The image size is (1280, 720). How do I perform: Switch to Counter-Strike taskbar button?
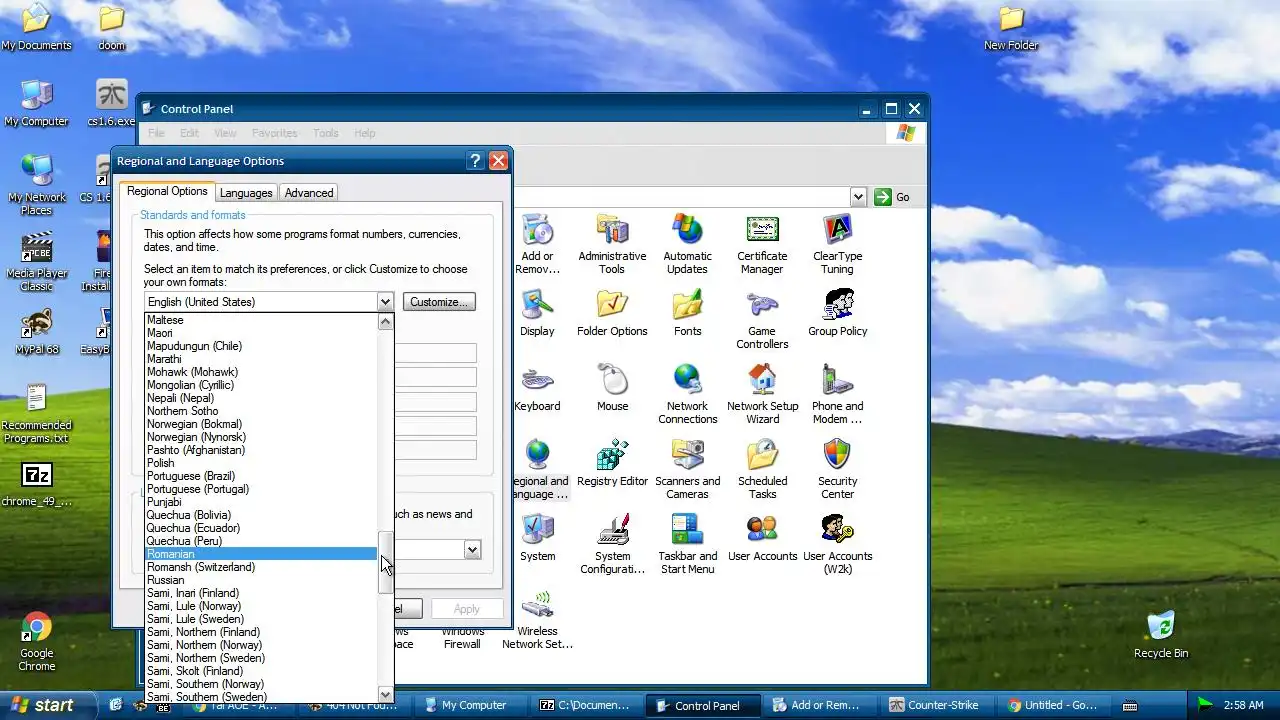point(935,705)
